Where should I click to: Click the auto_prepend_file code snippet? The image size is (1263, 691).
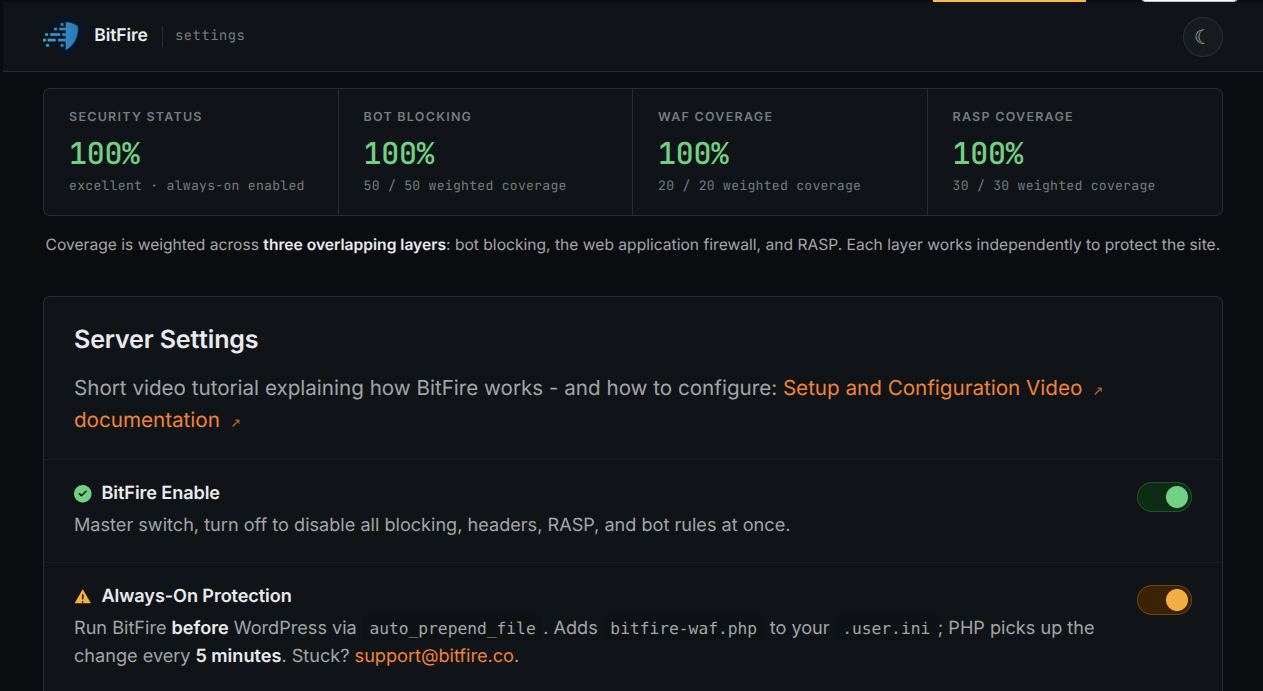[452, 629]
